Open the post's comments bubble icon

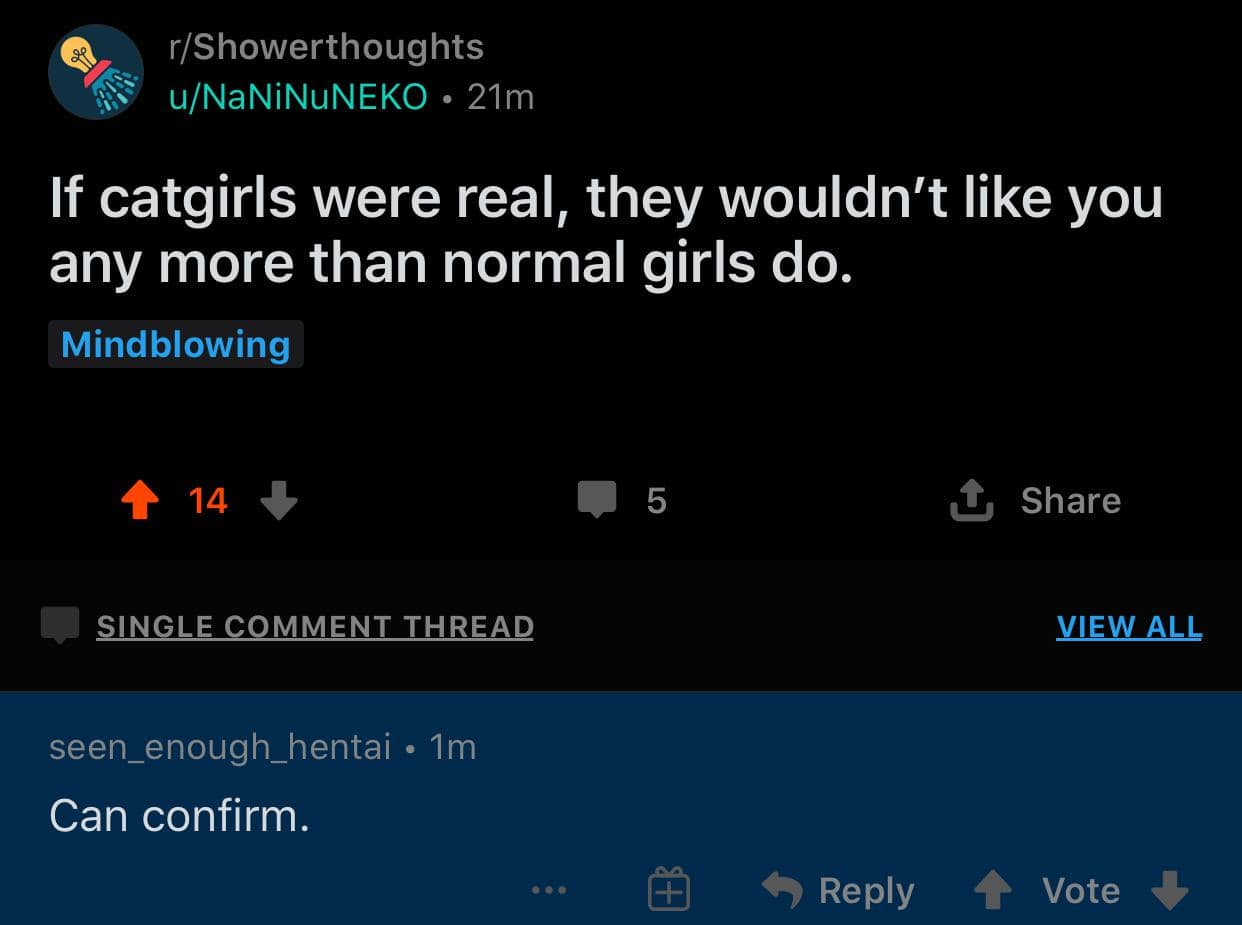[597, 499]
